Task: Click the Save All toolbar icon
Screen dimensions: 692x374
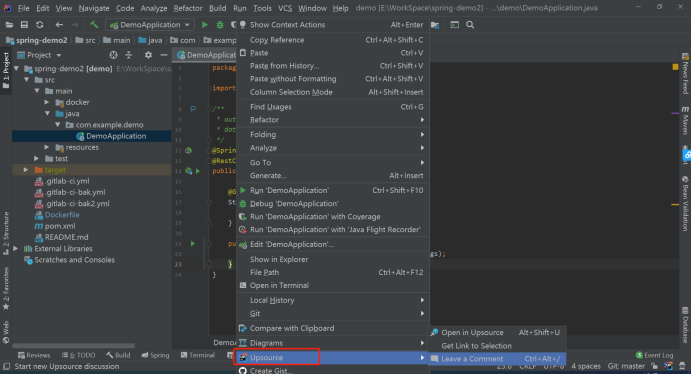Action: [x=24, y=25]
